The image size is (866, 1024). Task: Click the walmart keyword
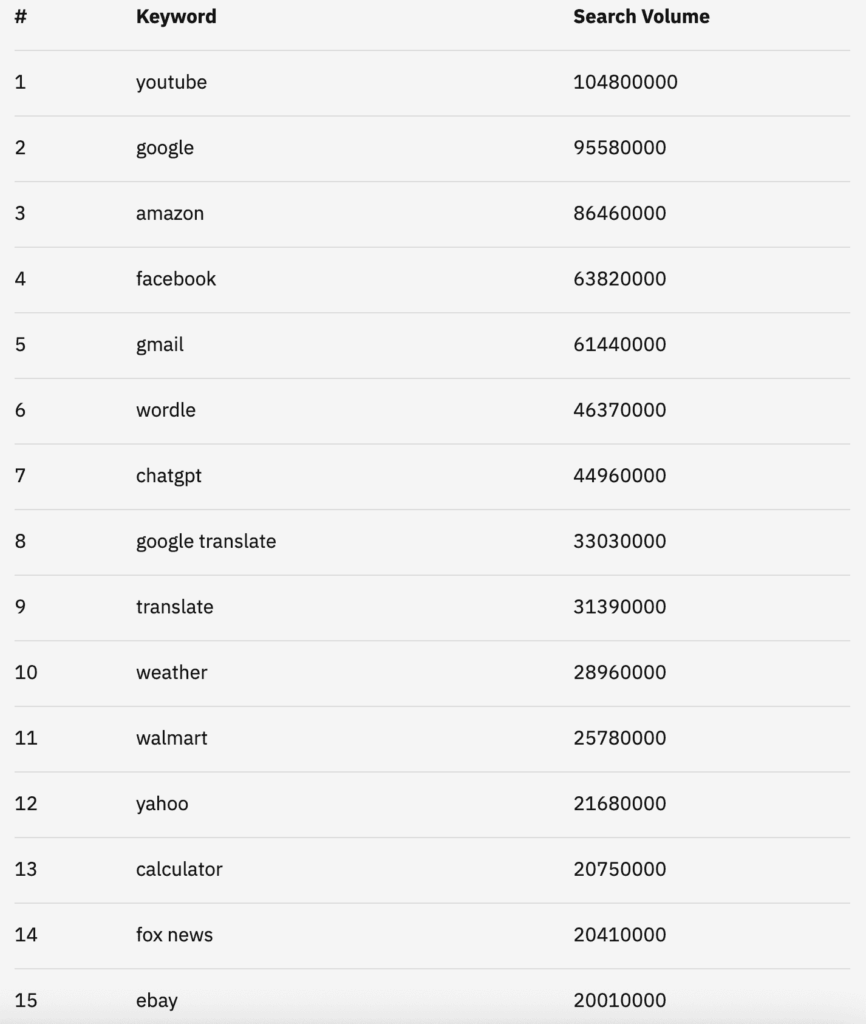[x=171, y=738]
